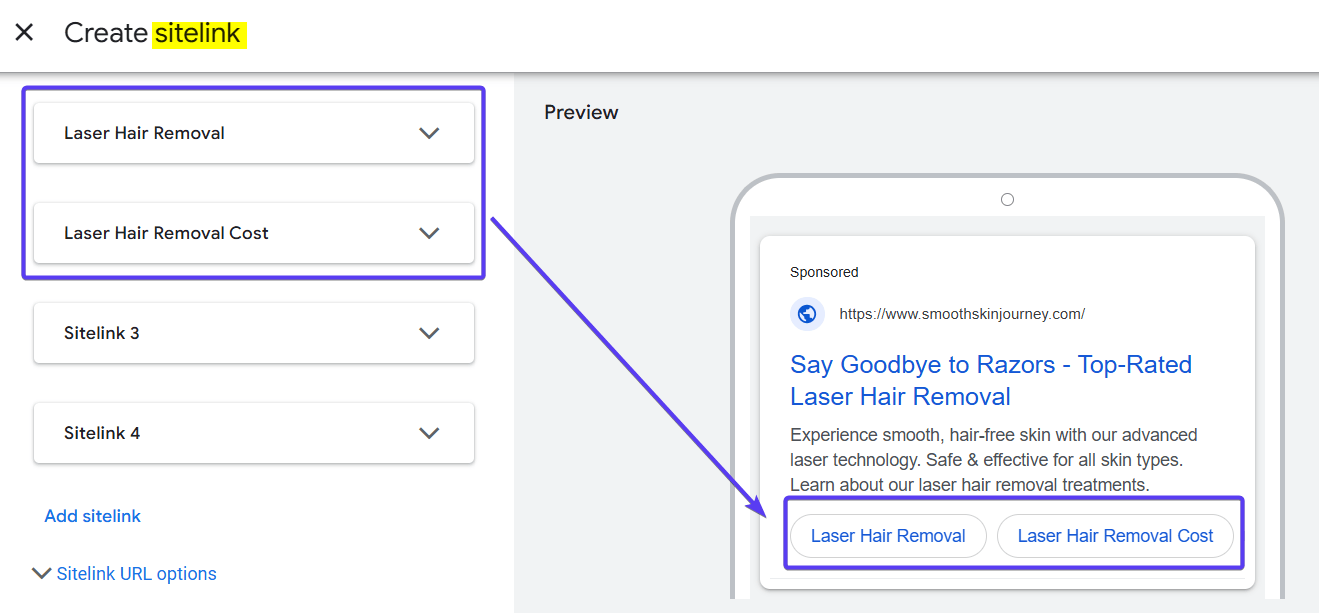Close the Create sitelink dialog with X
Image resolution: width=1319 pixels, height=613 pixels.
tap(24, 32)
